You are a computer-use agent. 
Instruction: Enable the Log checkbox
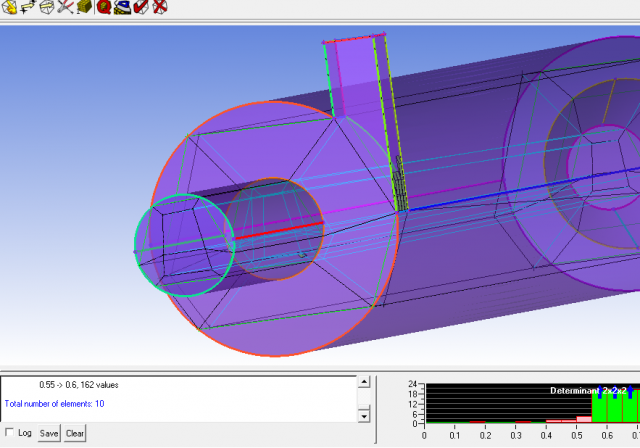(x=10, y=433)
